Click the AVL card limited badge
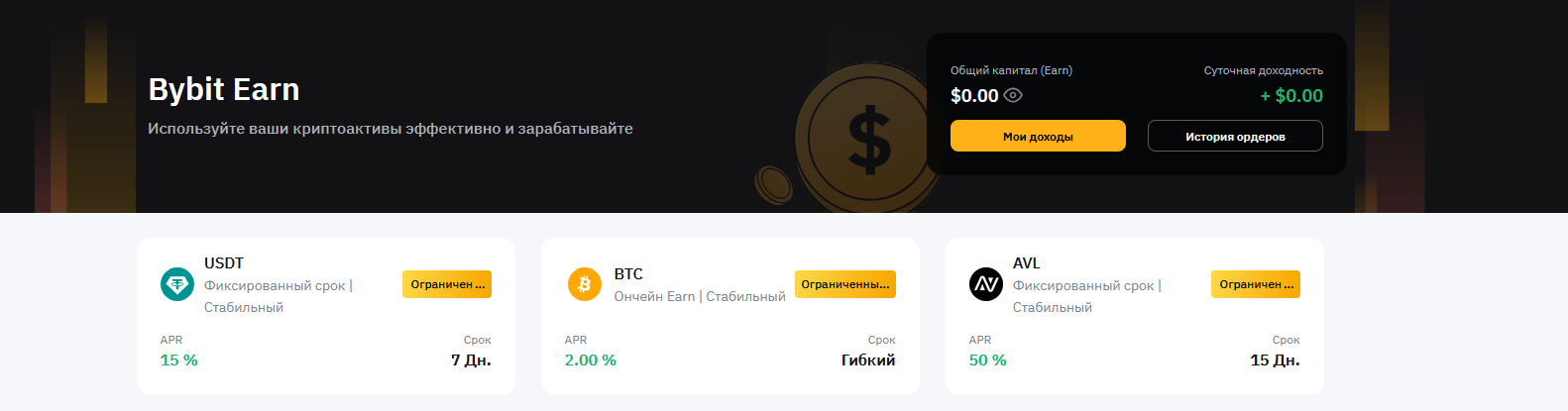The image size is (1568, 411). 1256,284
